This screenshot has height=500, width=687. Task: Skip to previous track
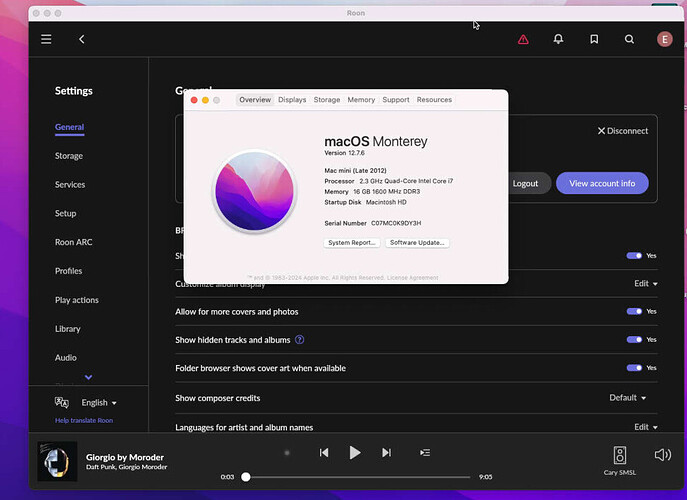tap(324, 453)
